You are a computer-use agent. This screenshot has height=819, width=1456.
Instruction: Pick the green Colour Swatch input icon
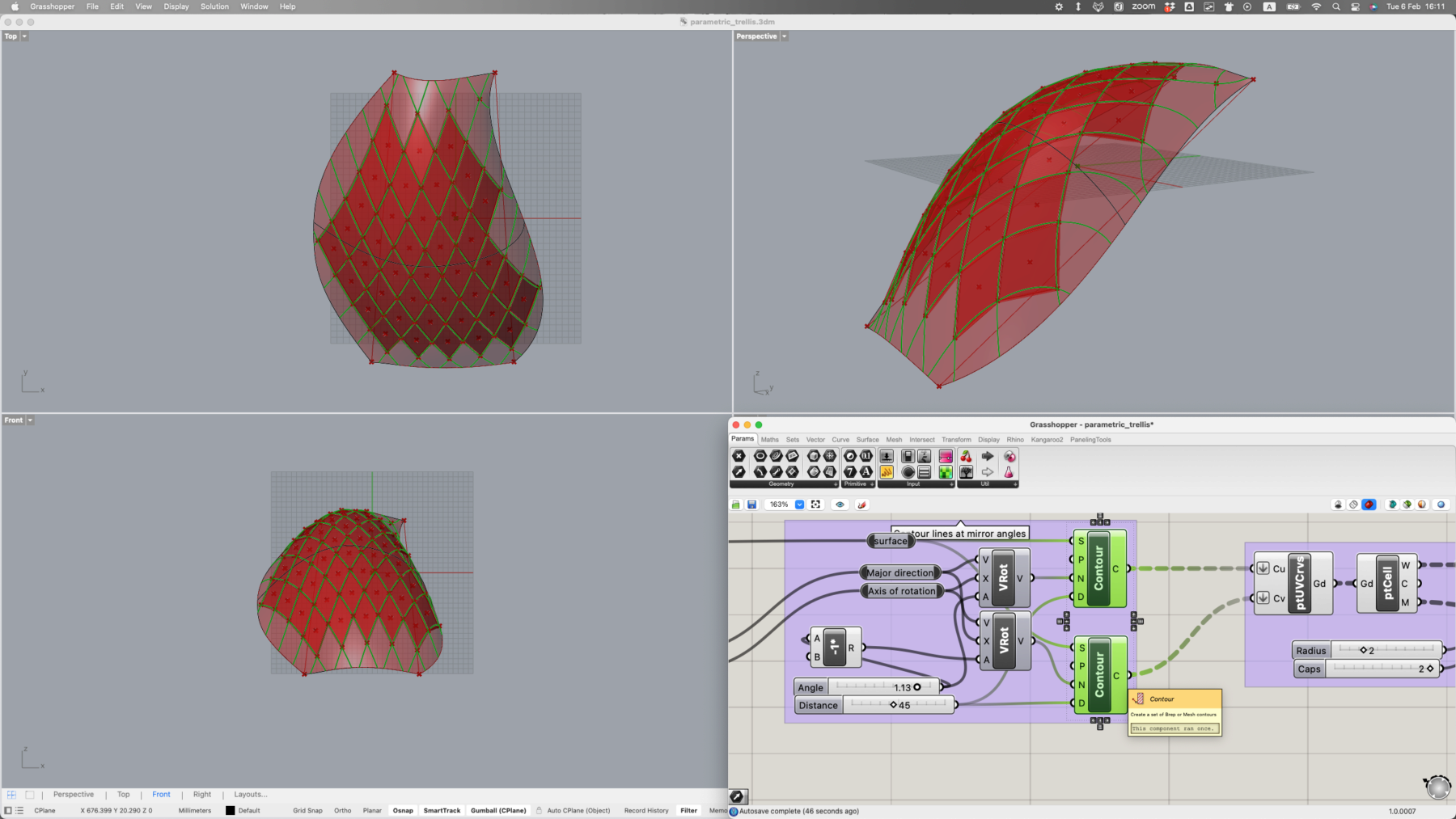(946, 472)
